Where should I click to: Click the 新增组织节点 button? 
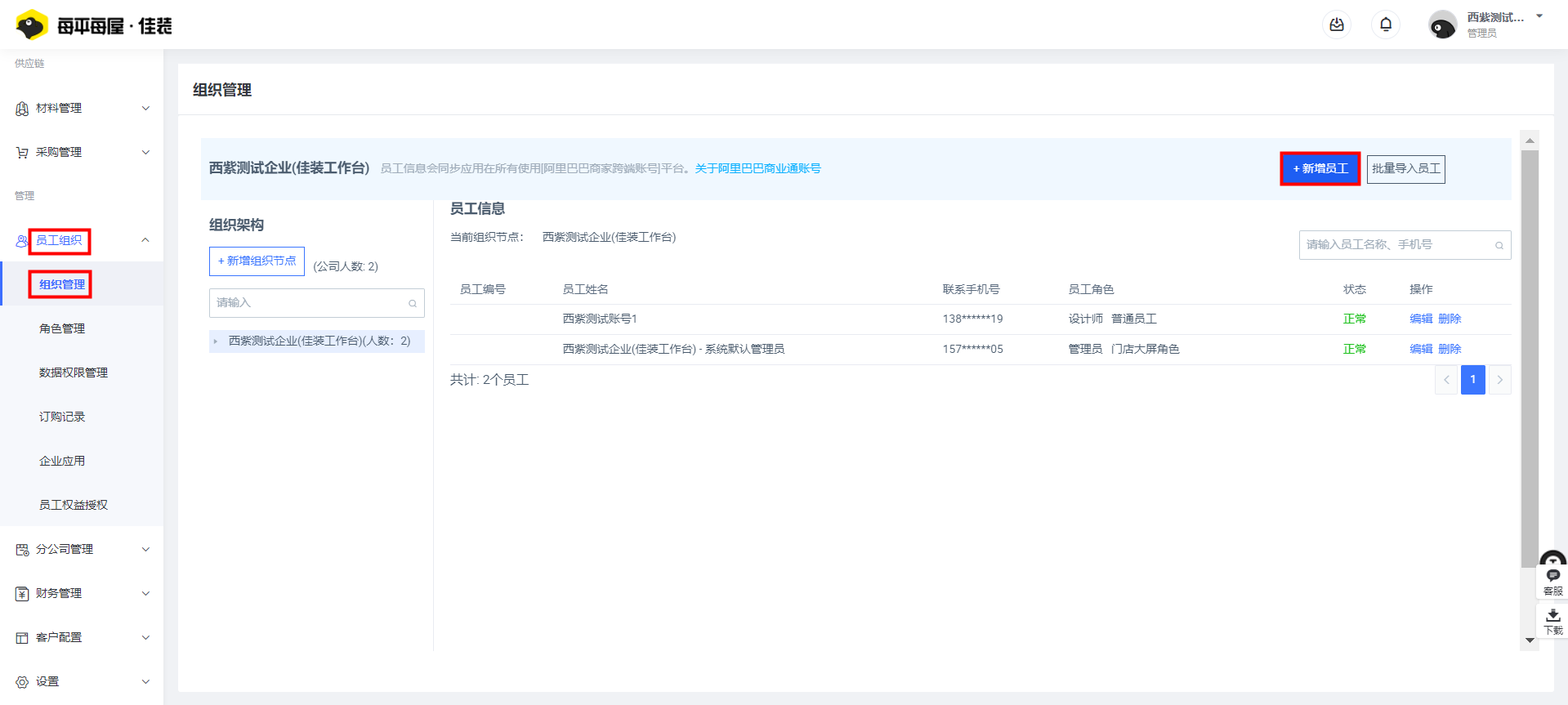point(257,261)
